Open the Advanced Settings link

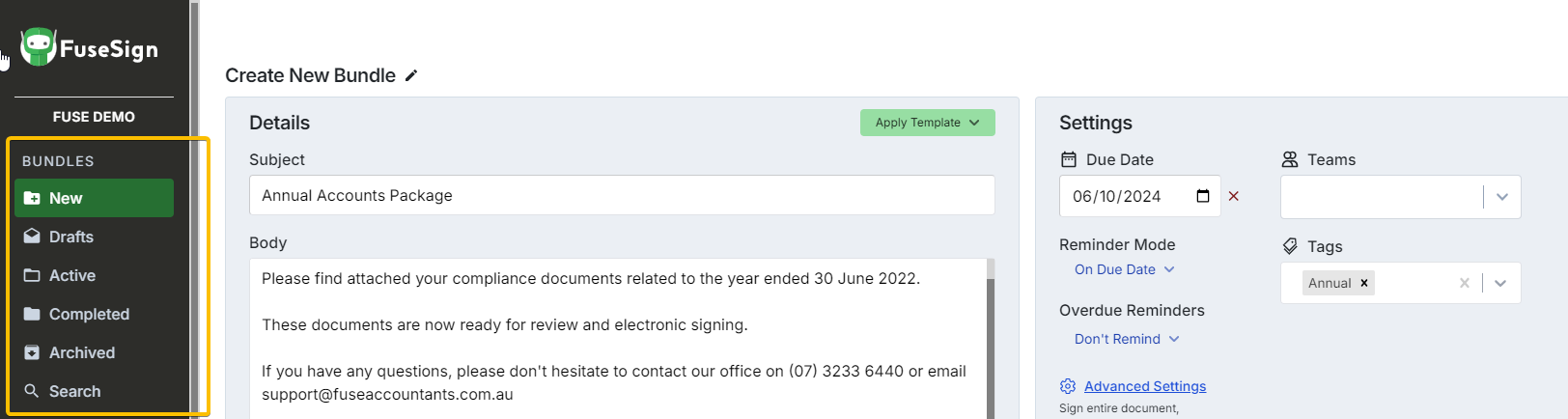(x=1145, y=386)
